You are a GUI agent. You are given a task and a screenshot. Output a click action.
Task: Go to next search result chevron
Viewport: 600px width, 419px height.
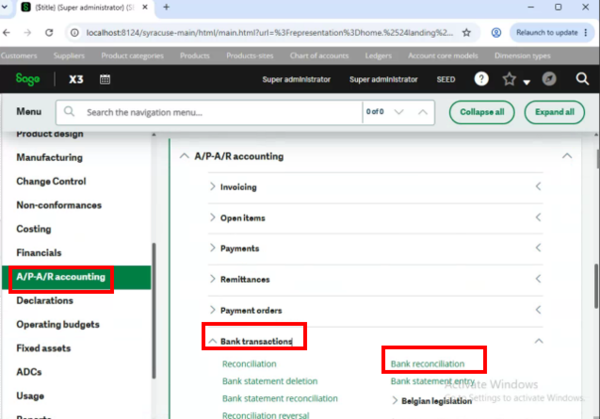click(399, 112)
